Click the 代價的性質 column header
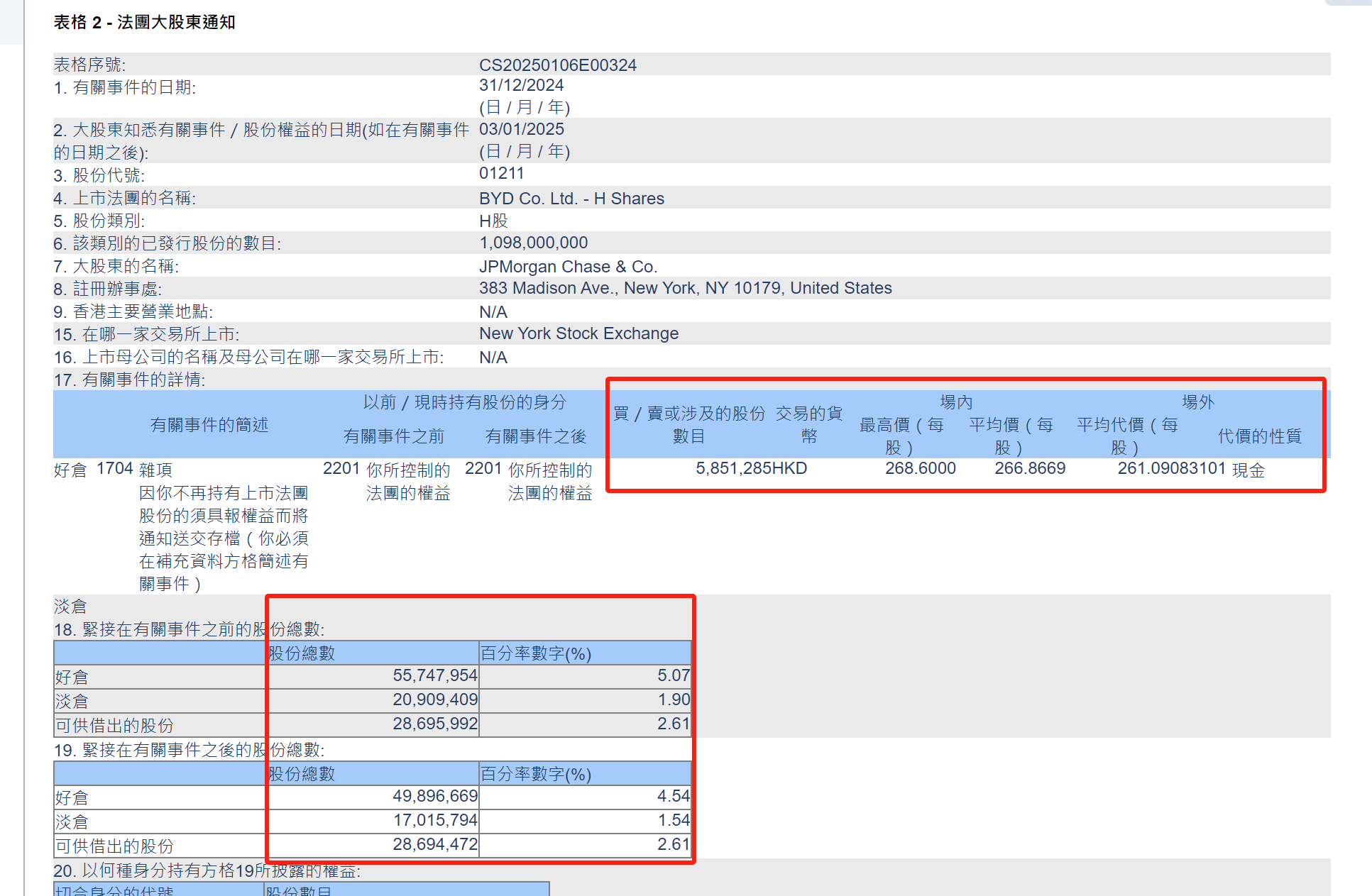Image resolution: width=1372 pixels, height=896 pixels. click(1260, 436)
